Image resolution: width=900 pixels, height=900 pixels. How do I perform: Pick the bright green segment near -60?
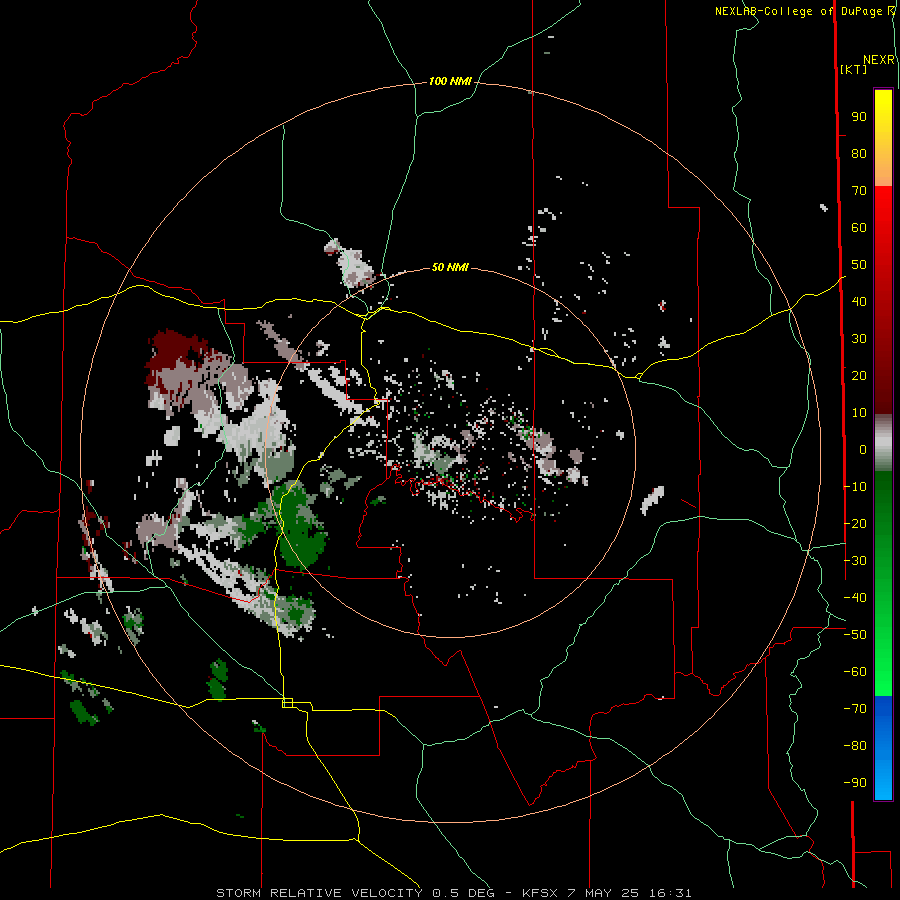(883, 674)
